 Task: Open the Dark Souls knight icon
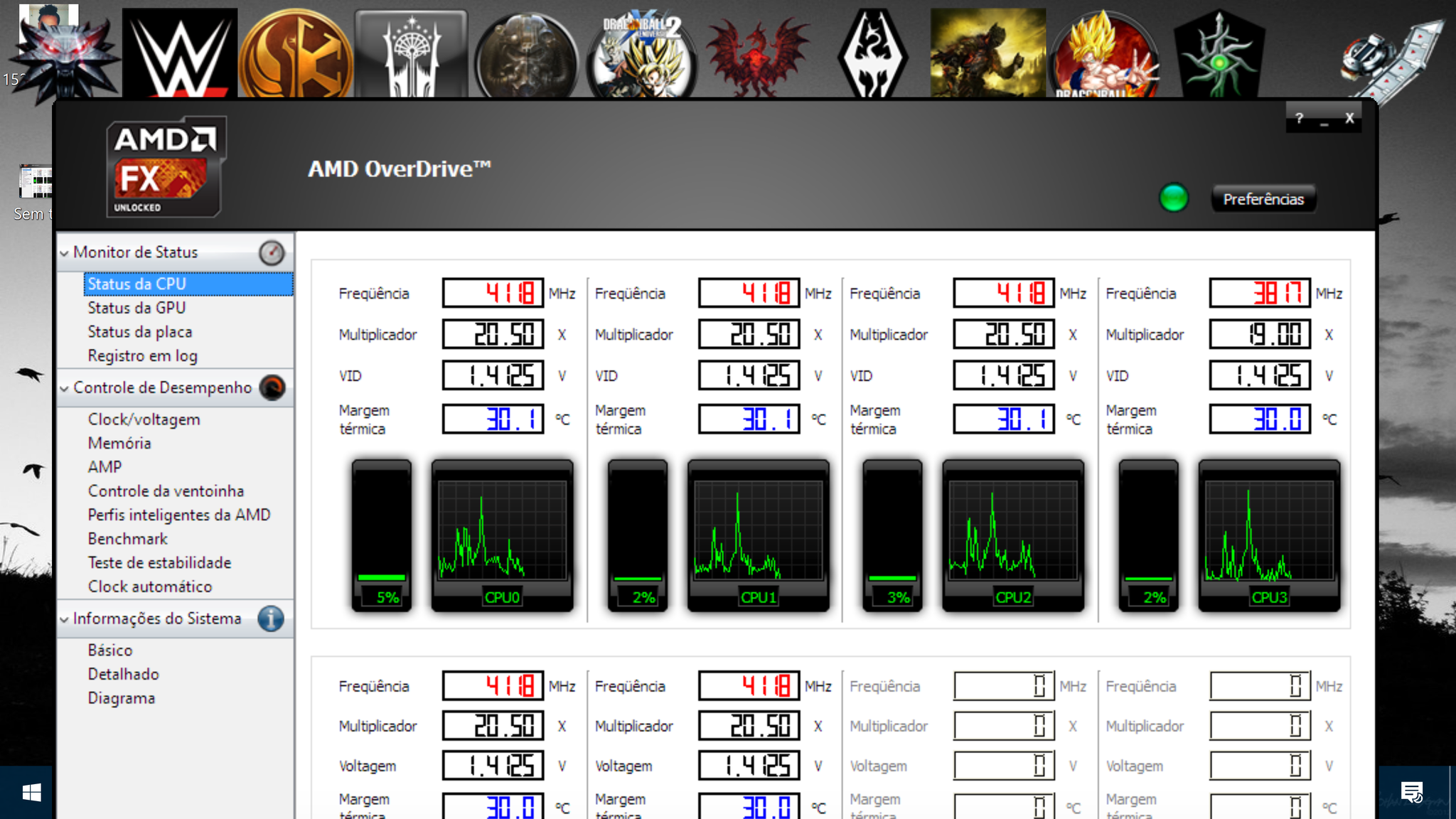pyautogui.click(x=987, y=53)
